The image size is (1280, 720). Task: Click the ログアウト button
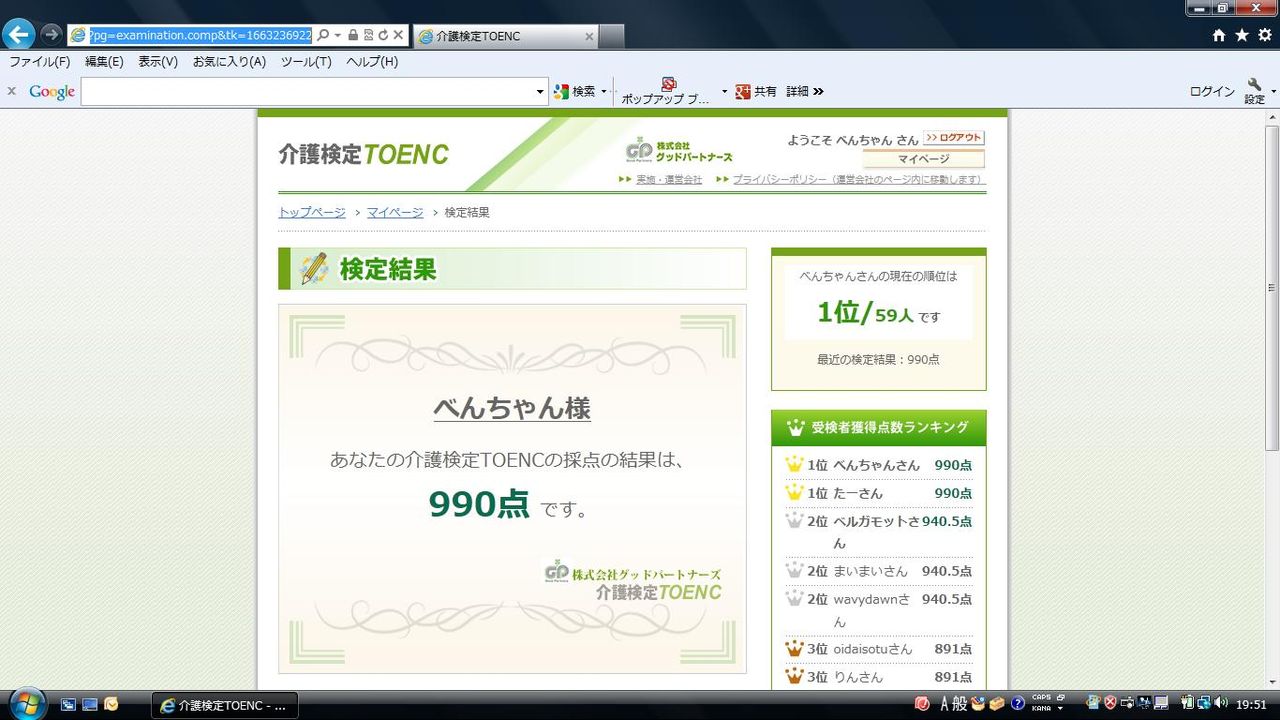(954, 138)
